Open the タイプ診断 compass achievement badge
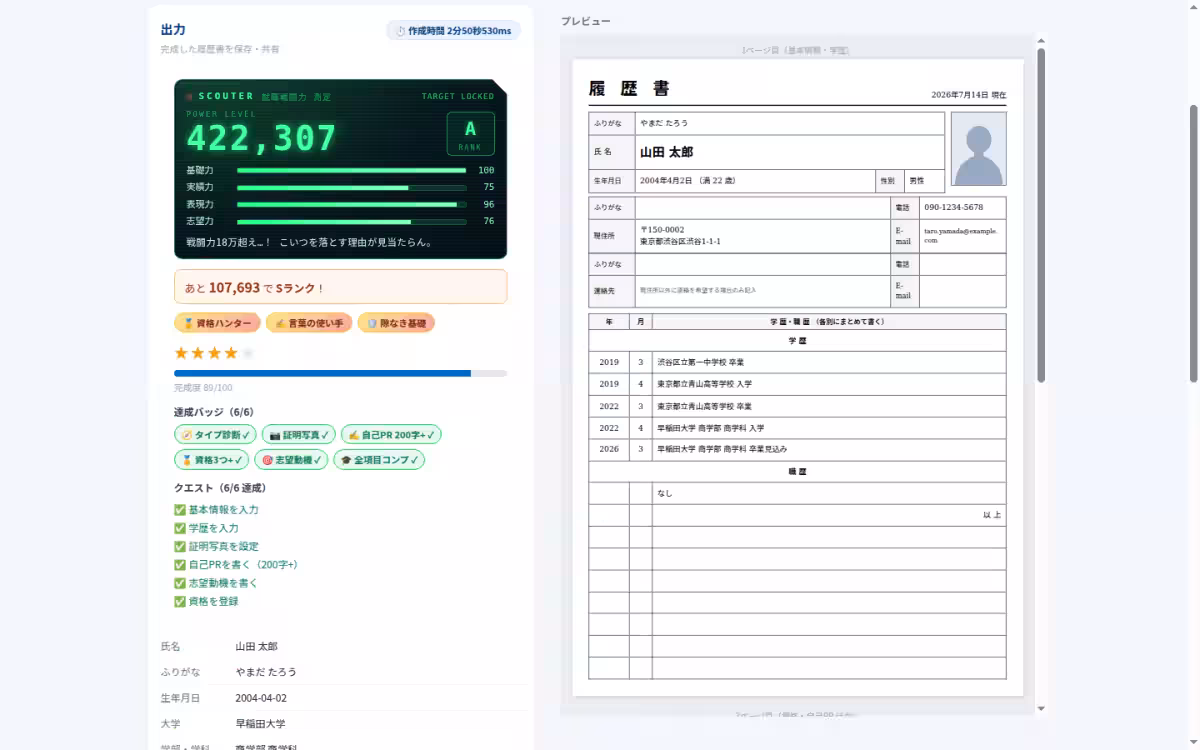Screen dimensions: 1200x750 (215, 435)
